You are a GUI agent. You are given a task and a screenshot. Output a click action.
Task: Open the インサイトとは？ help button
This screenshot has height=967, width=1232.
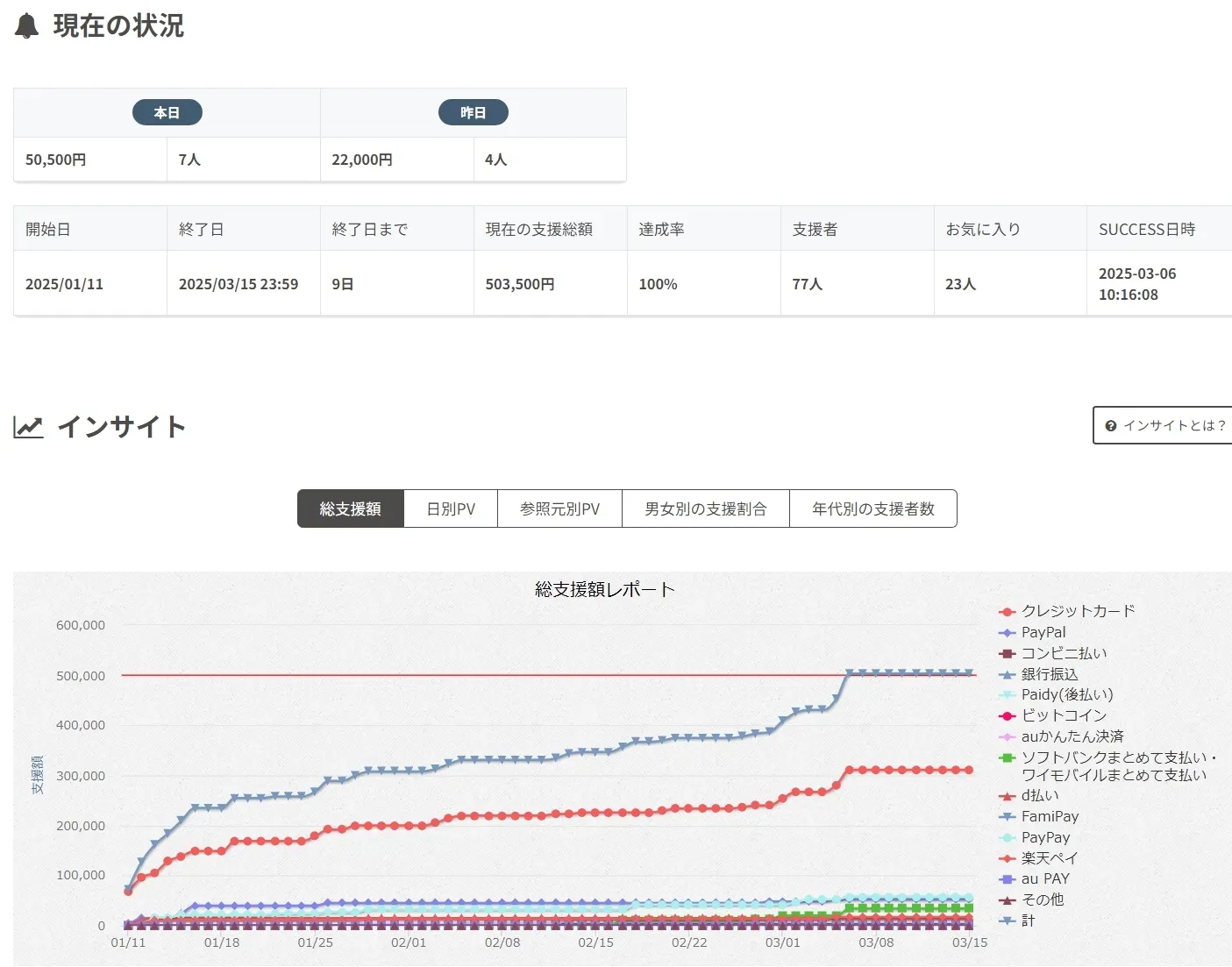pos(1164,426)
